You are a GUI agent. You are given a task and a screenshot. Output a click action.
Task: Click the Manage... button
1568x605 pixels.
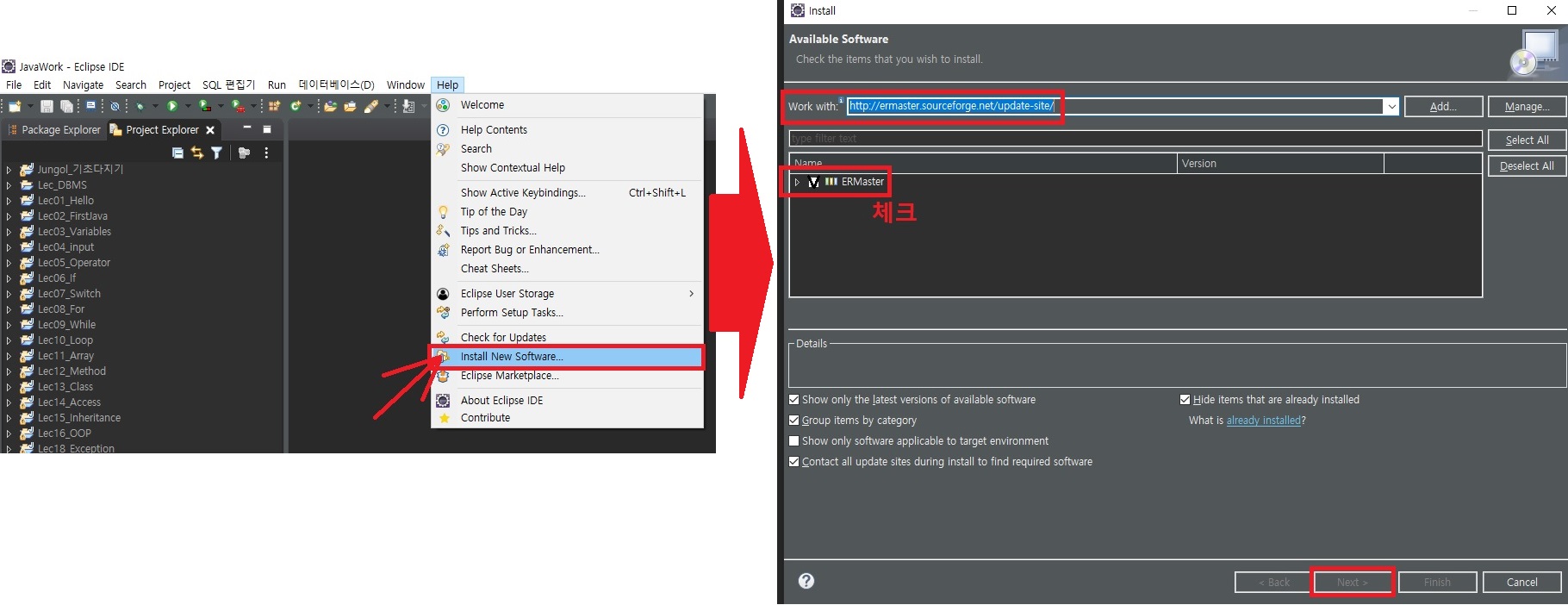coord(1527,106)
